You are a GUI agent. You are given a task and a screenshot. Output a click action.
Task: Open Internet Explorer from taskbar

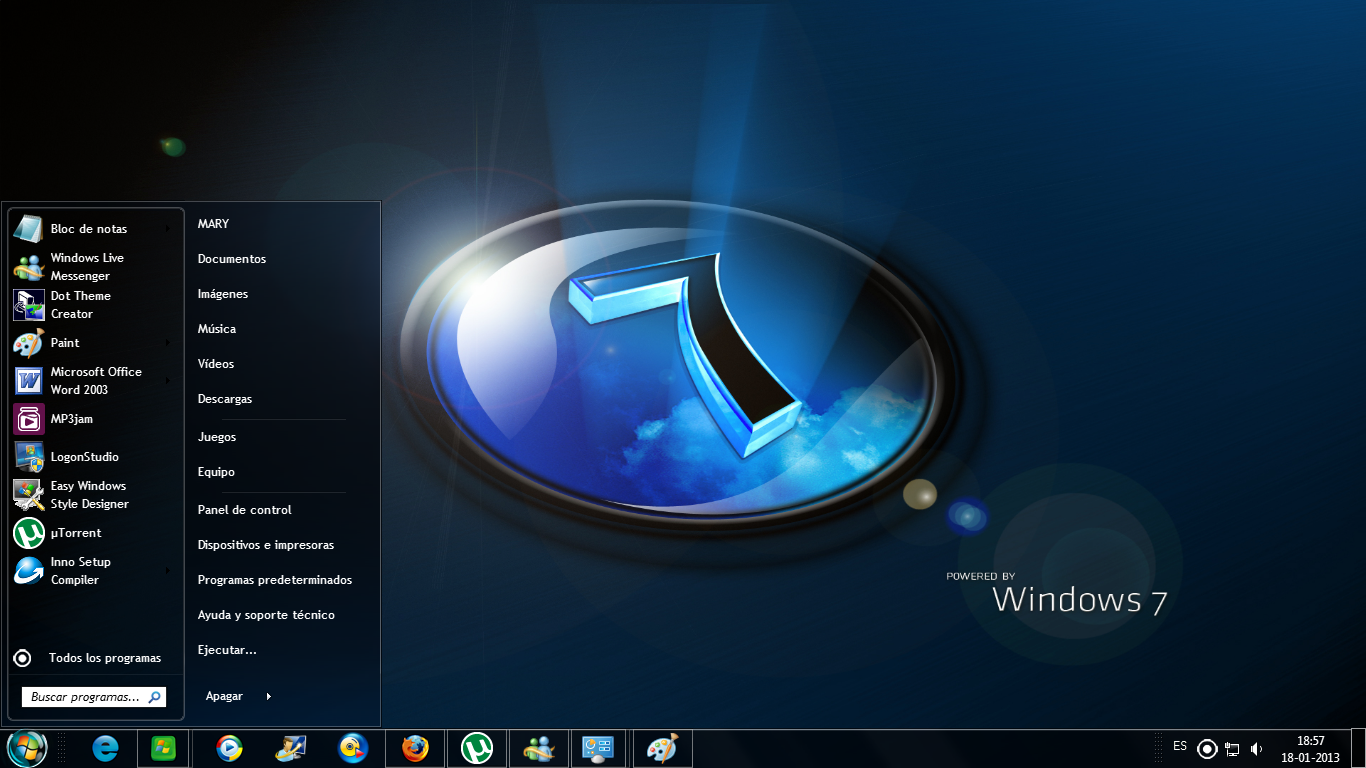pos(104,748)
